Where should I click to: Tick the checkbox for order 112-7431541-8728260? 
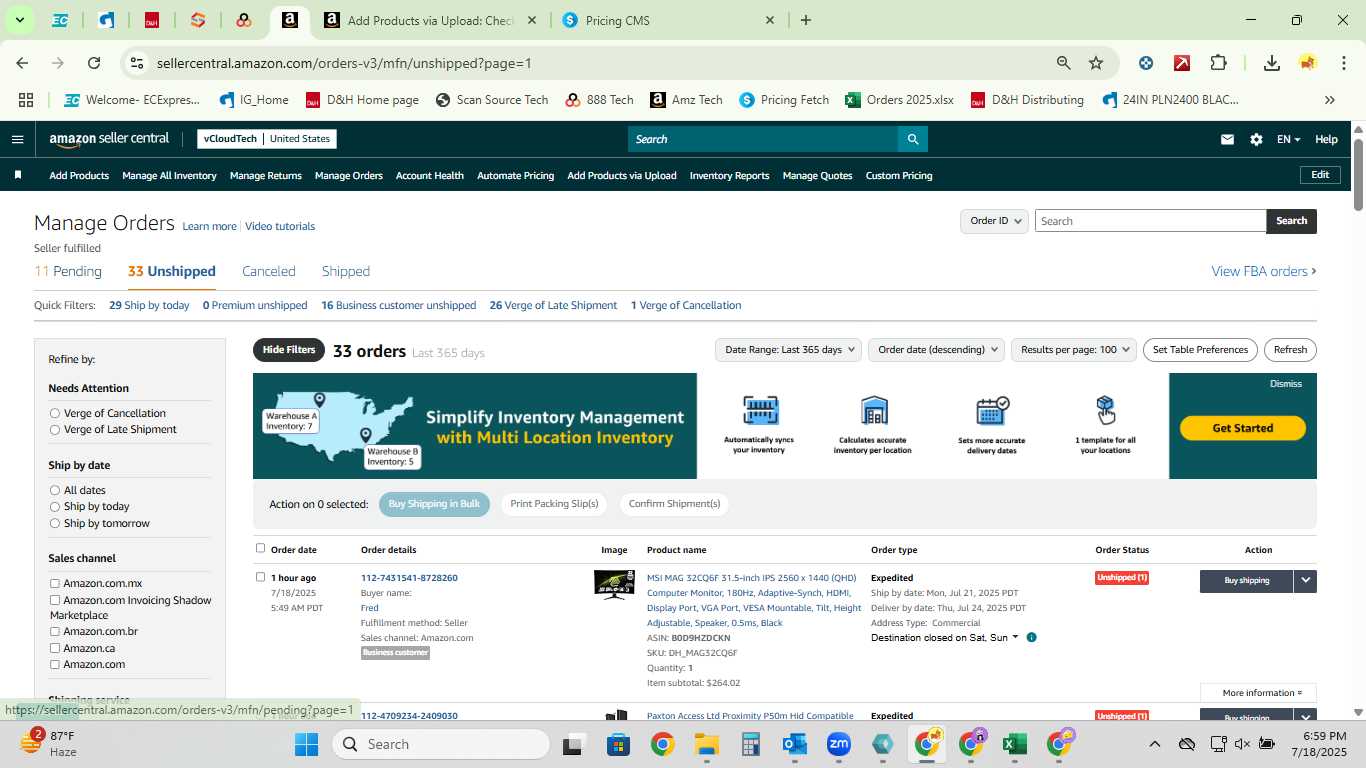(x=261, y=577)
